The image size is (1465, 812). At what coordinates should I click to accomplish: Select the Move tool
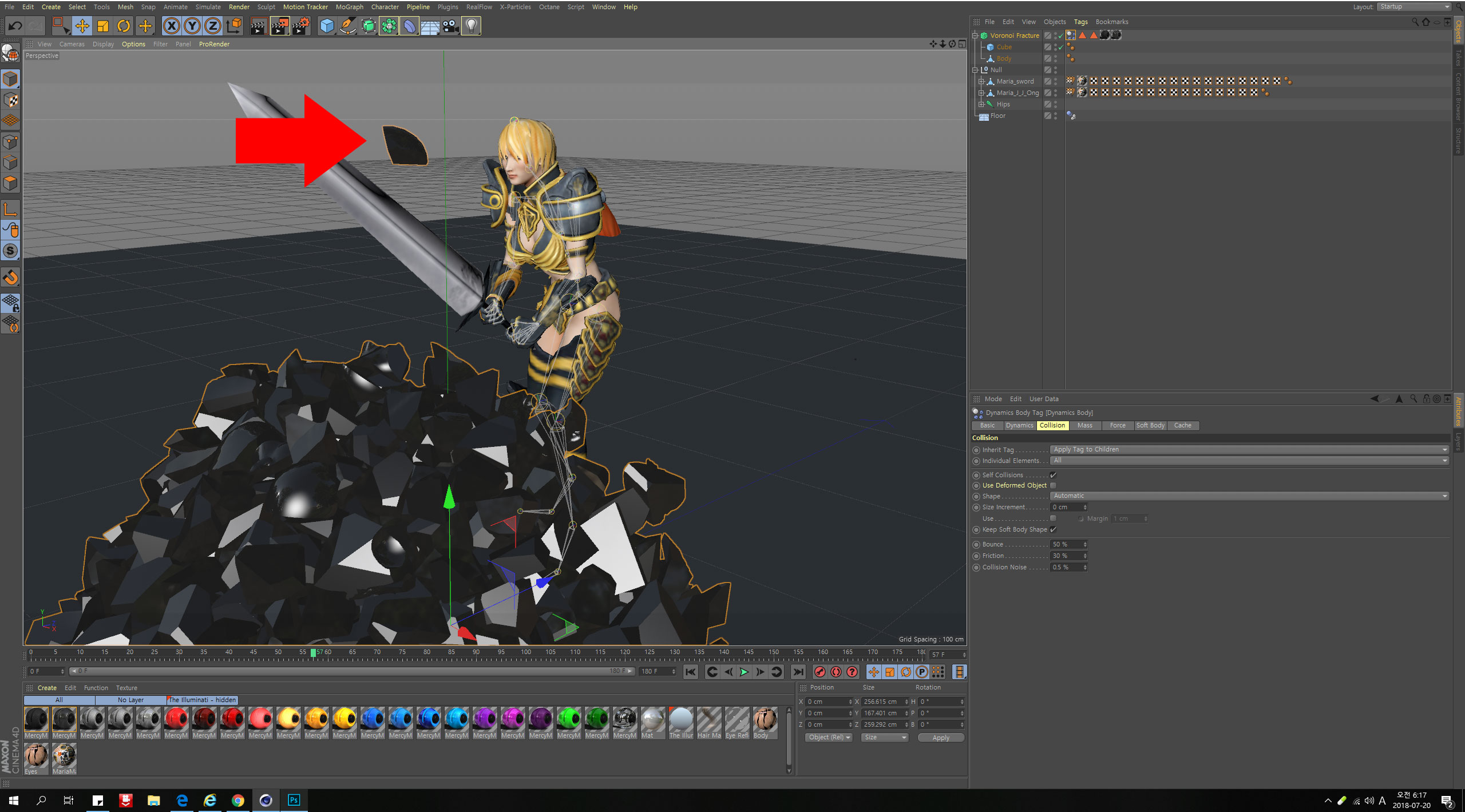[82, 26]
